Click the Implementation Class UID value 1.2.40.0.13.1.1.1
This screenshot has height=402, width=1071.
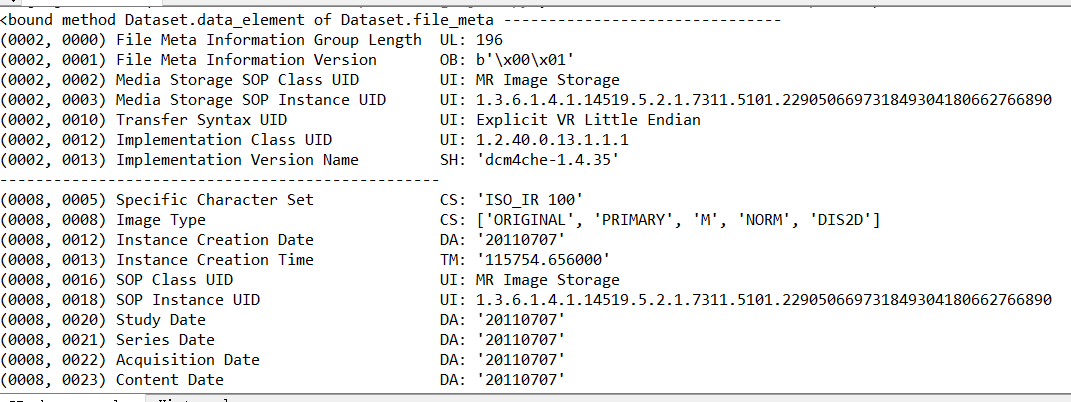tap(552, 140)
